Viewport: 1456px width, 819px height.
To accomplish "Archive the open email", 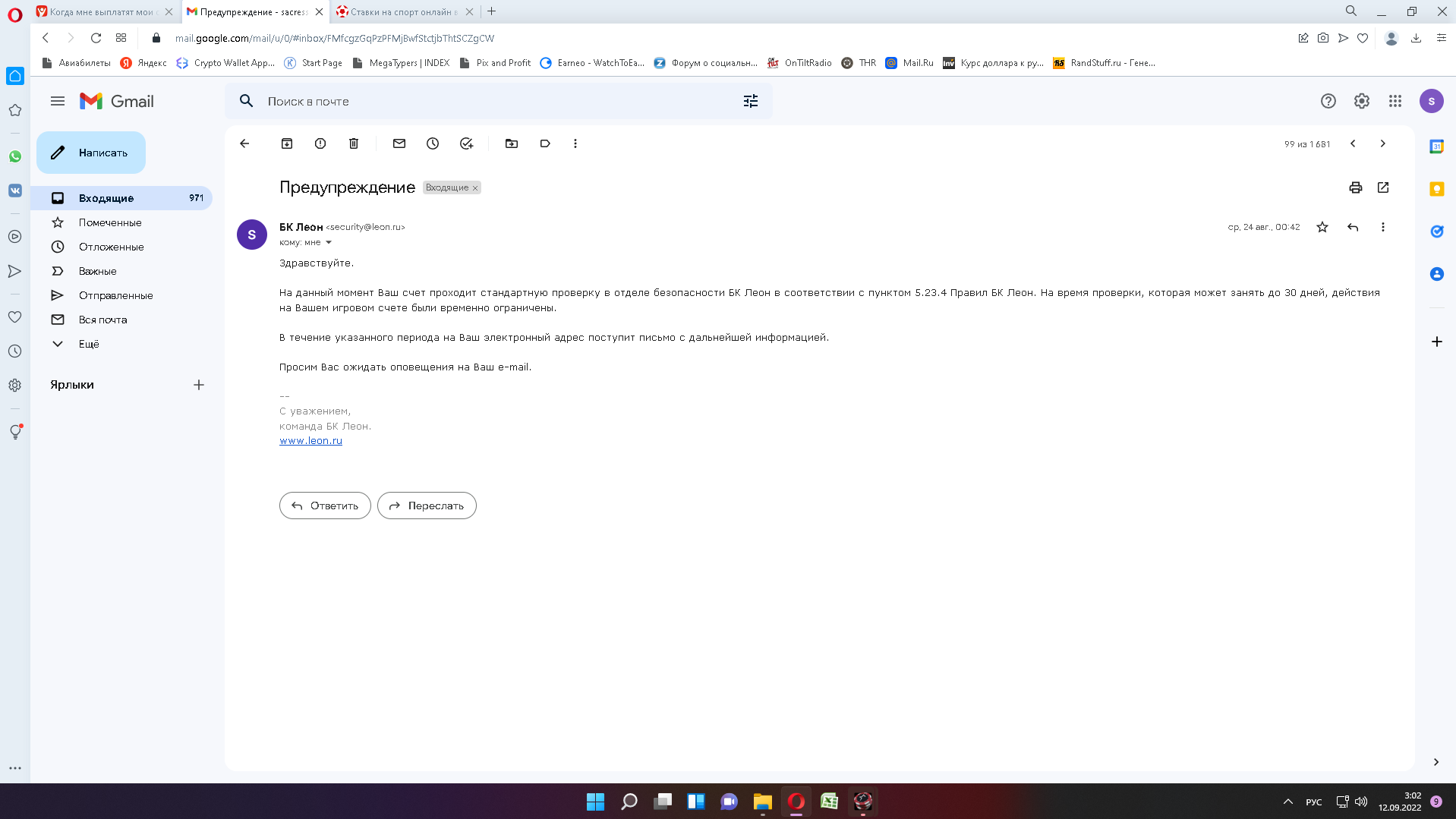I will tap(287, 143).
